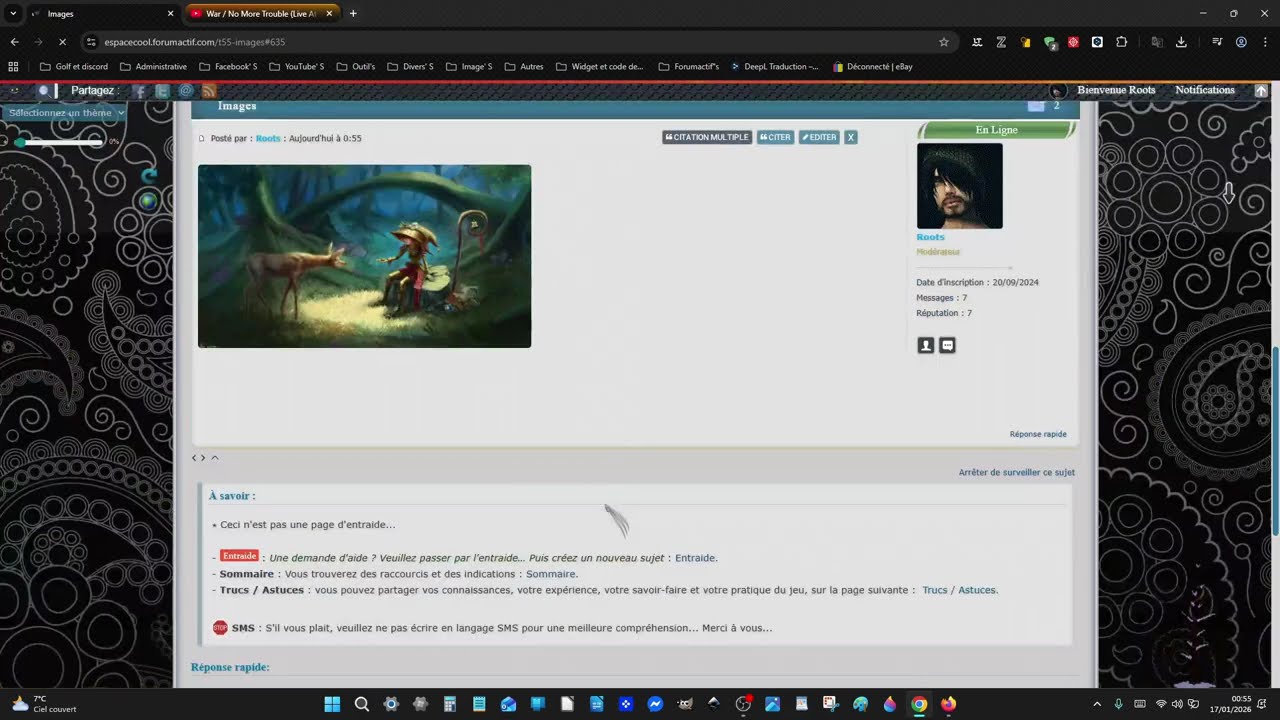Click Roots avatar picture
The image size is (1280, 720).
(959, 186)
